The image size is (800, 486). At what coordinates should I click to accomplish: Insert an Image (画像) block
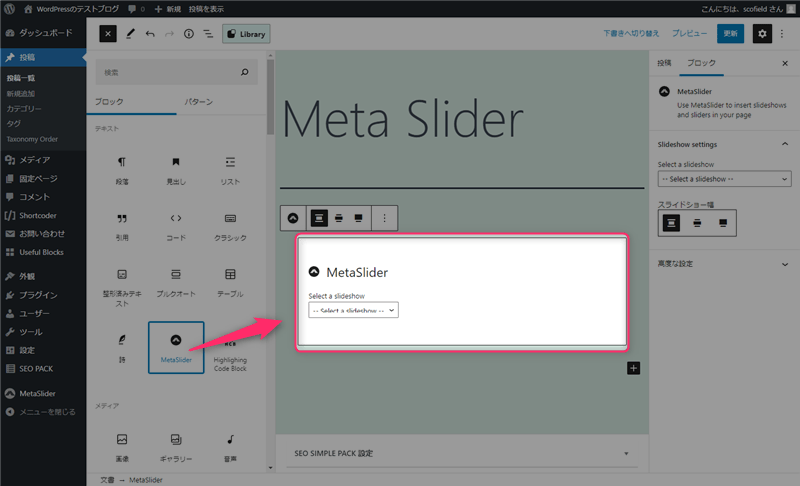coord(122,448)
